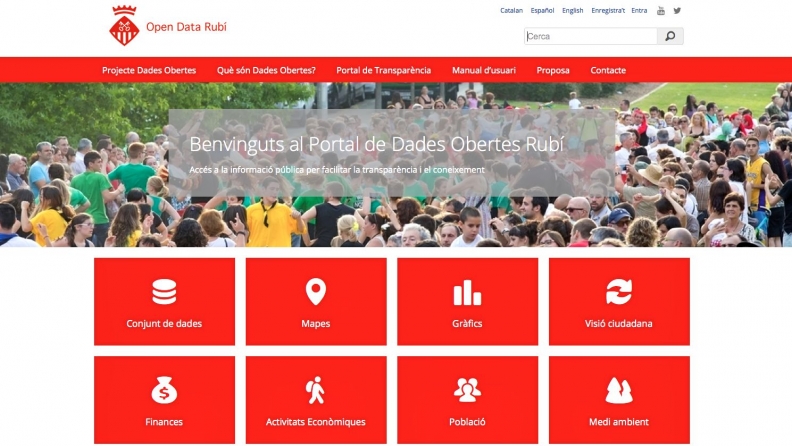The image size is (792, 446).
Task: Open the Mapes location pin tile
Action: [x=316, y=302]
